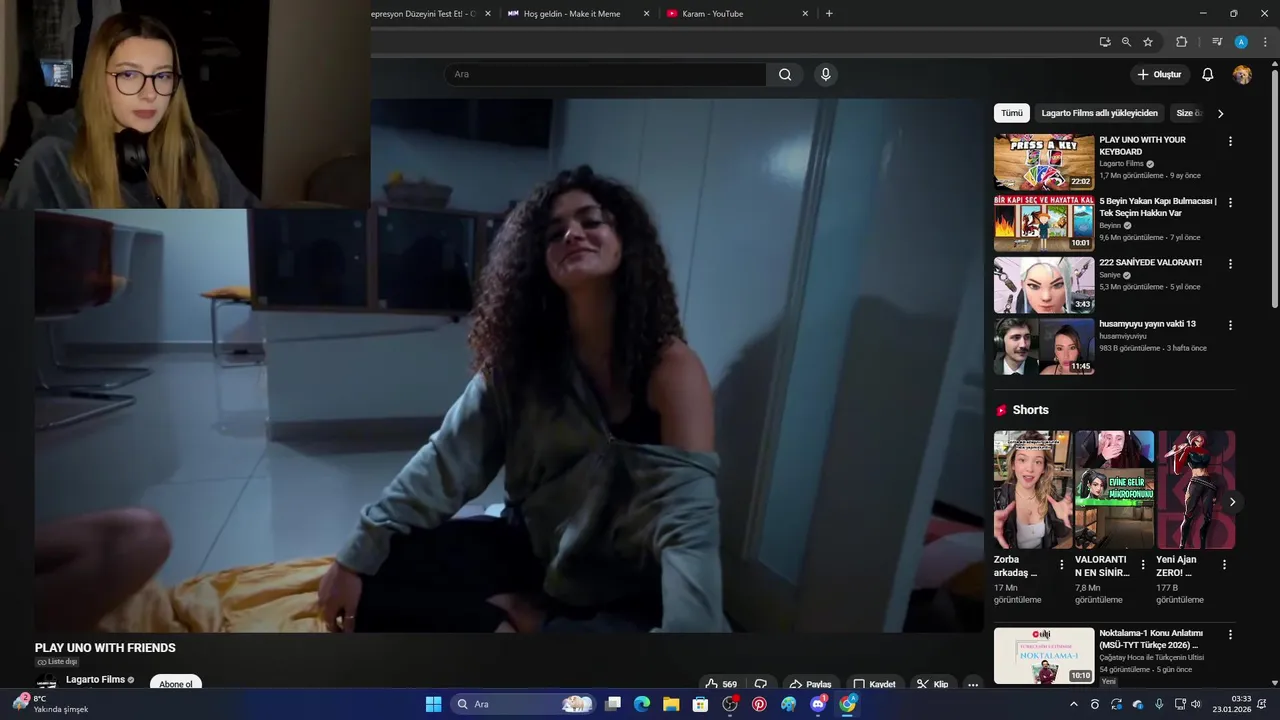Open PLAY UNO WITH YOUR KEYBOARD thumbnail

pos(1044,162)
